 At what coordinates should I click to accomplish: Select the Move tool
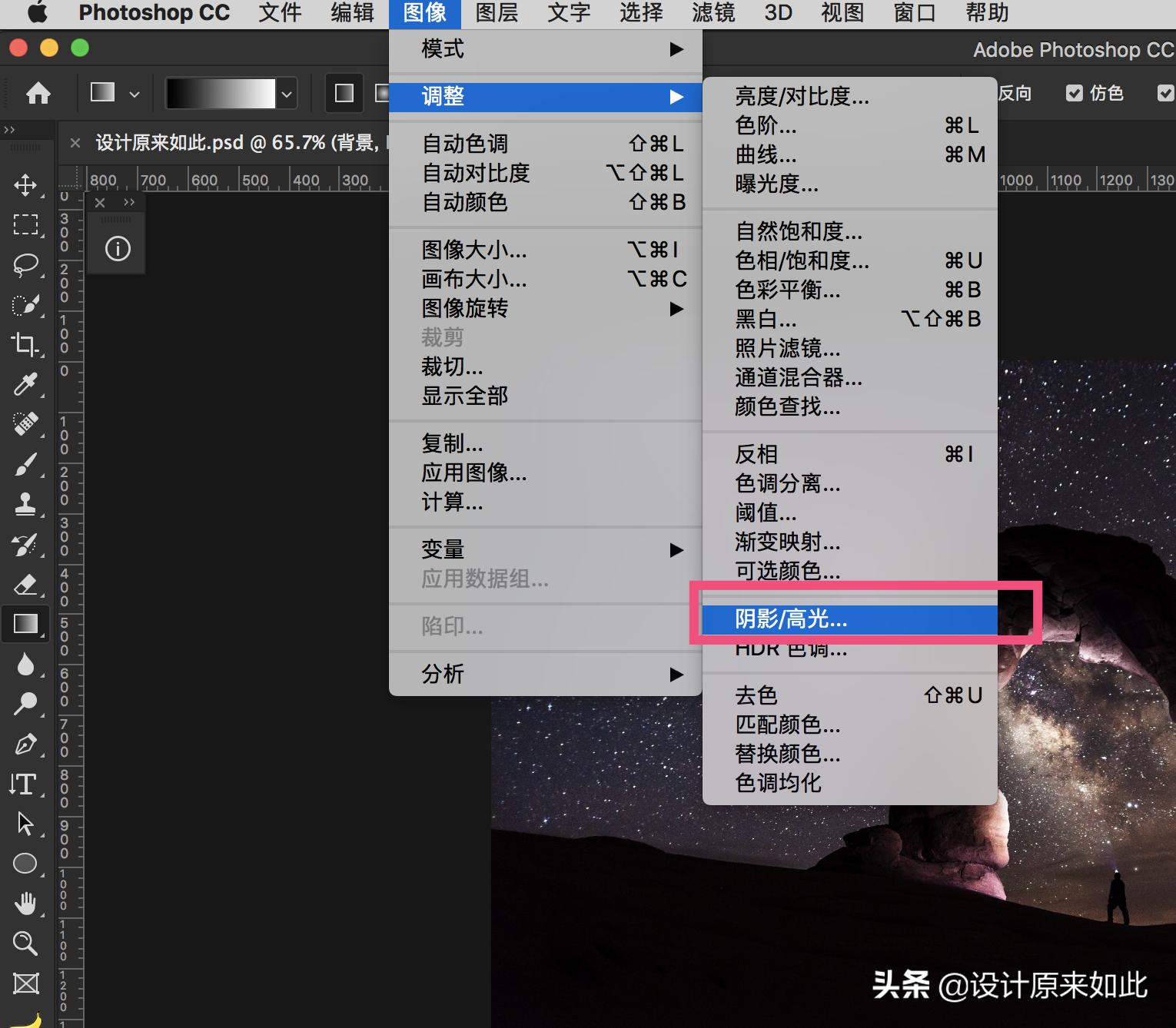click(26, 185)
